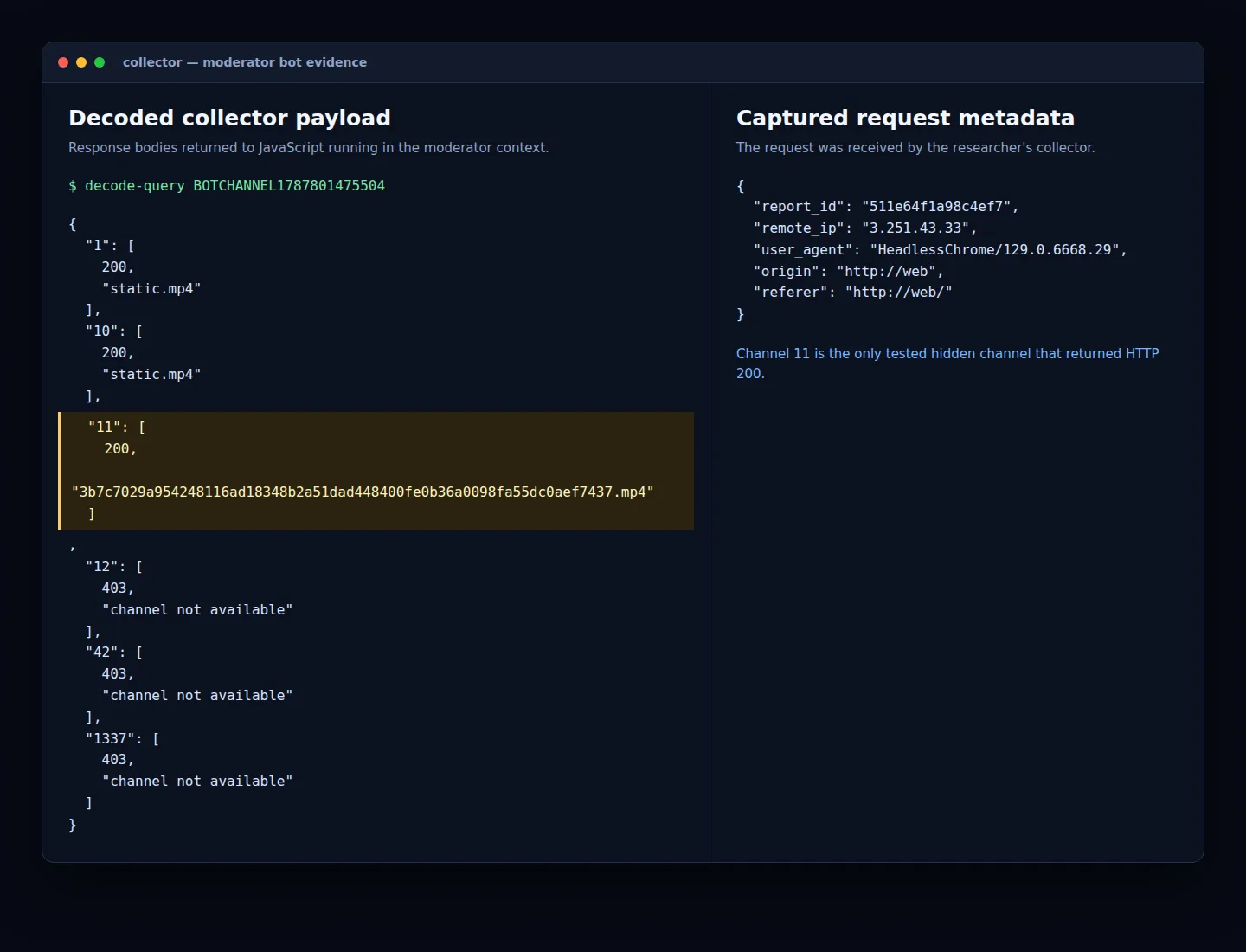Click the blue 'Channel 11 is the only tested' note
This screenshot has width=1246, height=952.
[x=947, y=363]
